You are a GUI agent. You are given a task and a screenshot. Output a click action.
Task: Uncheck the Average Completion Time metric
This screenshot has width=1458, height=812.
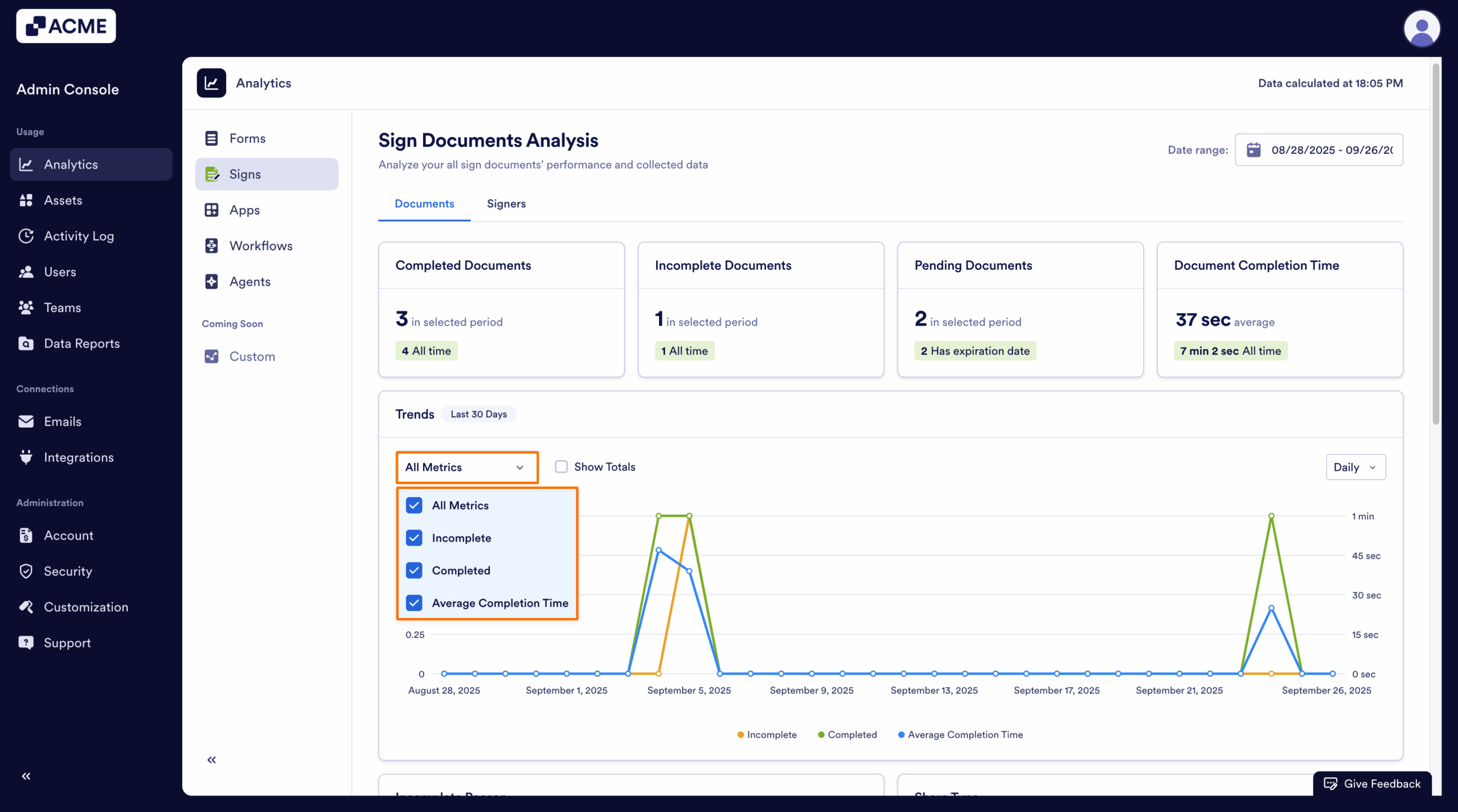(414, 602)
